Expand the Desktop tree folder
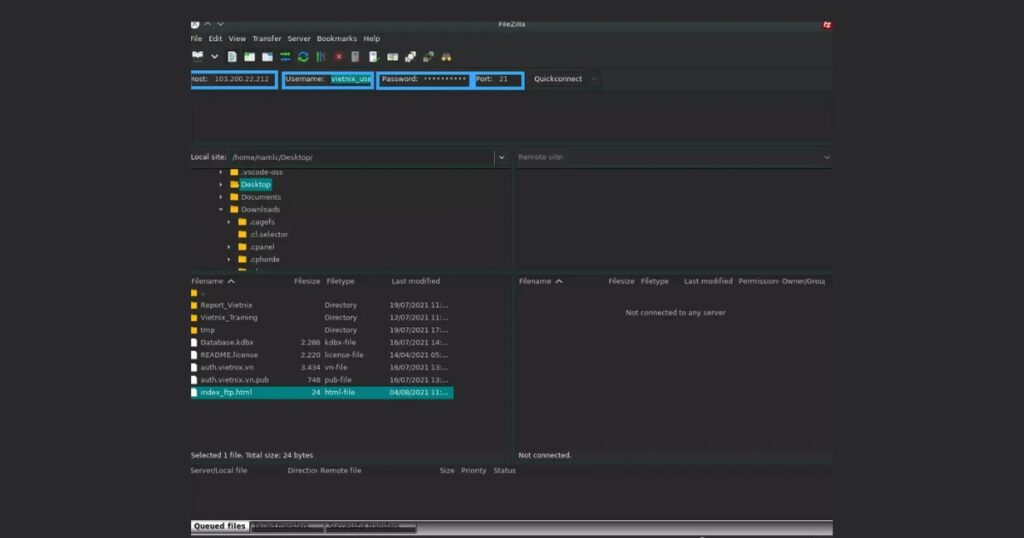This screenshot has width=1024, height=538. (221, 185)
